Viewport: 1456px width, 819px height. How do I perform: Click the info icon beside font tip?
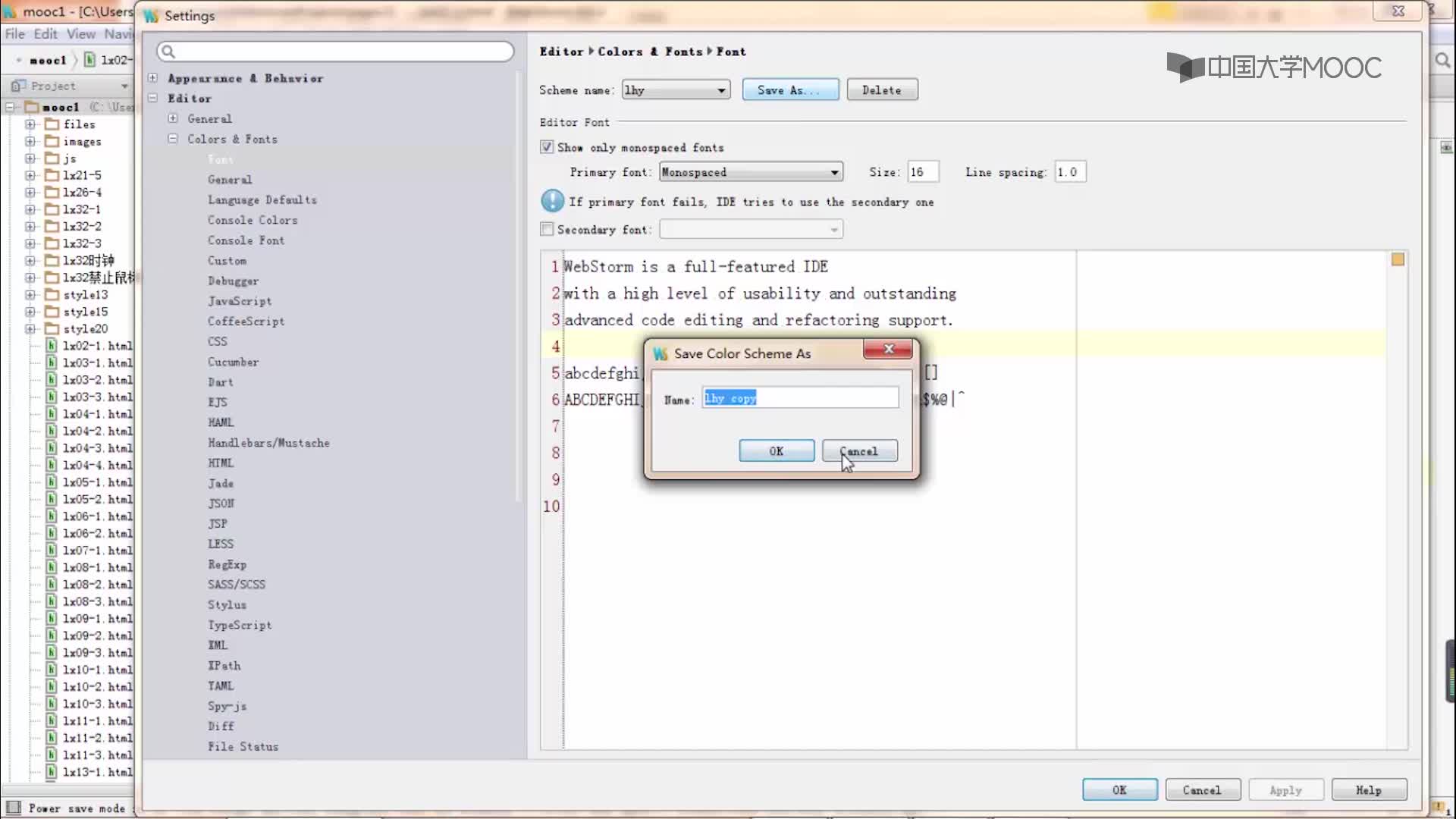552,201
